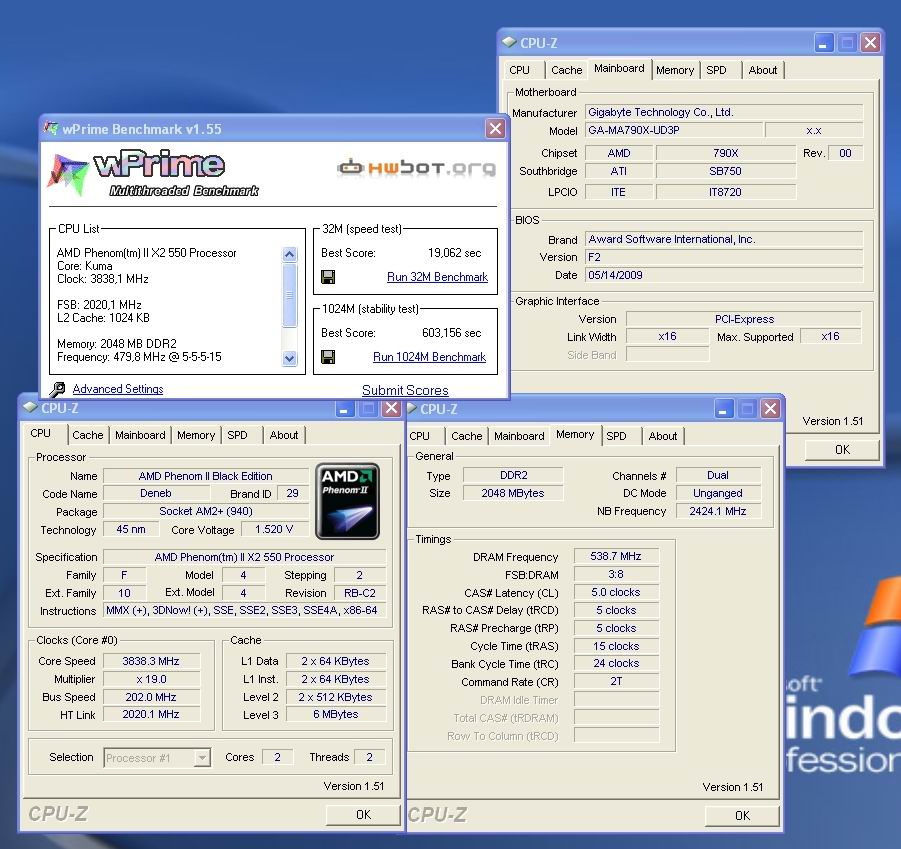
Task: Open About tab in Mainboard window
Action: click(763, 70)
